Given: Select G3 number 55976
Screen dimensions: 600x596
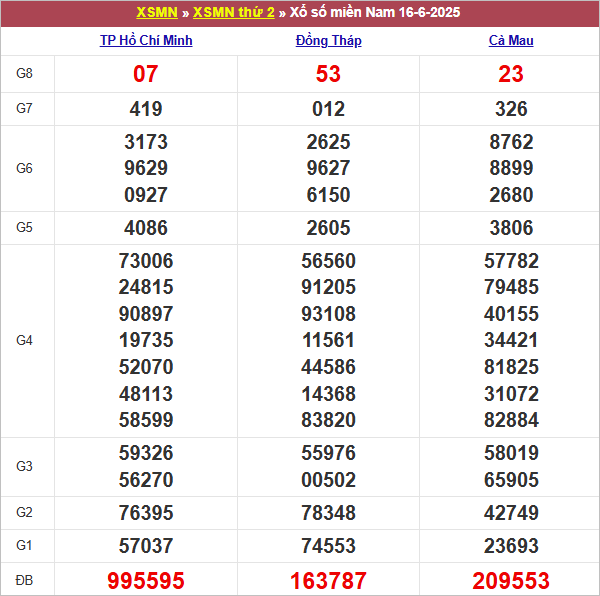Looking at the screenshot, I should coord(328,453).
